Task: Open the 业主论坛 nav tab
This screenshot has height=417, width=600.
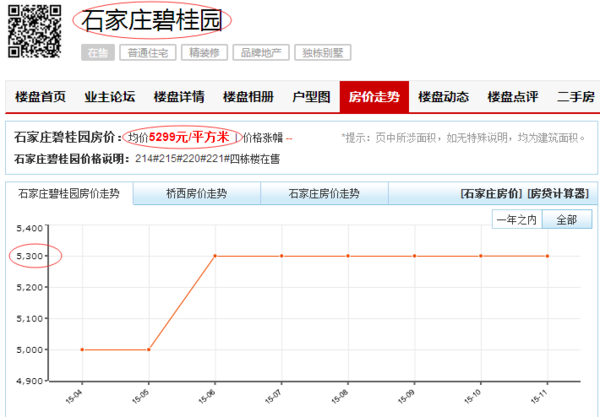Action: click(109, 97)
